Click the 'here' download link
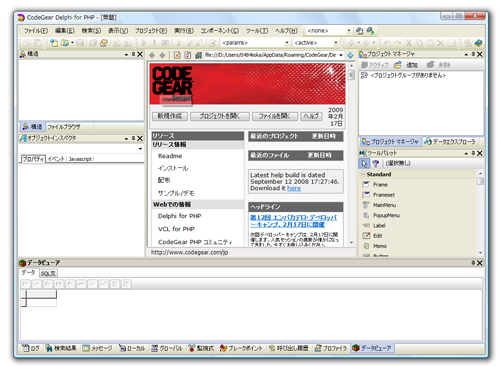 294,189
